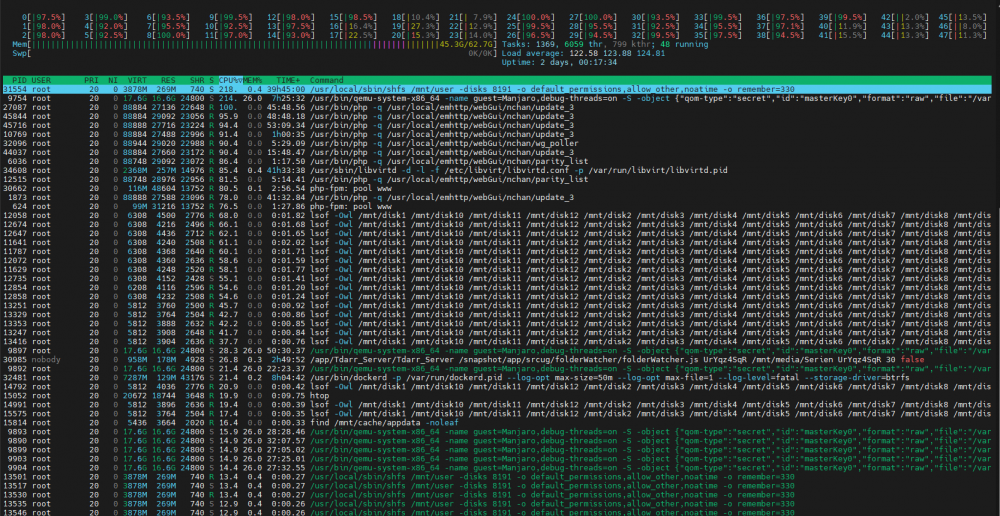The image size is (1000, 516).
Task: Sort by the USER column header
Action: pyautogui.click(x=41, y=80)
